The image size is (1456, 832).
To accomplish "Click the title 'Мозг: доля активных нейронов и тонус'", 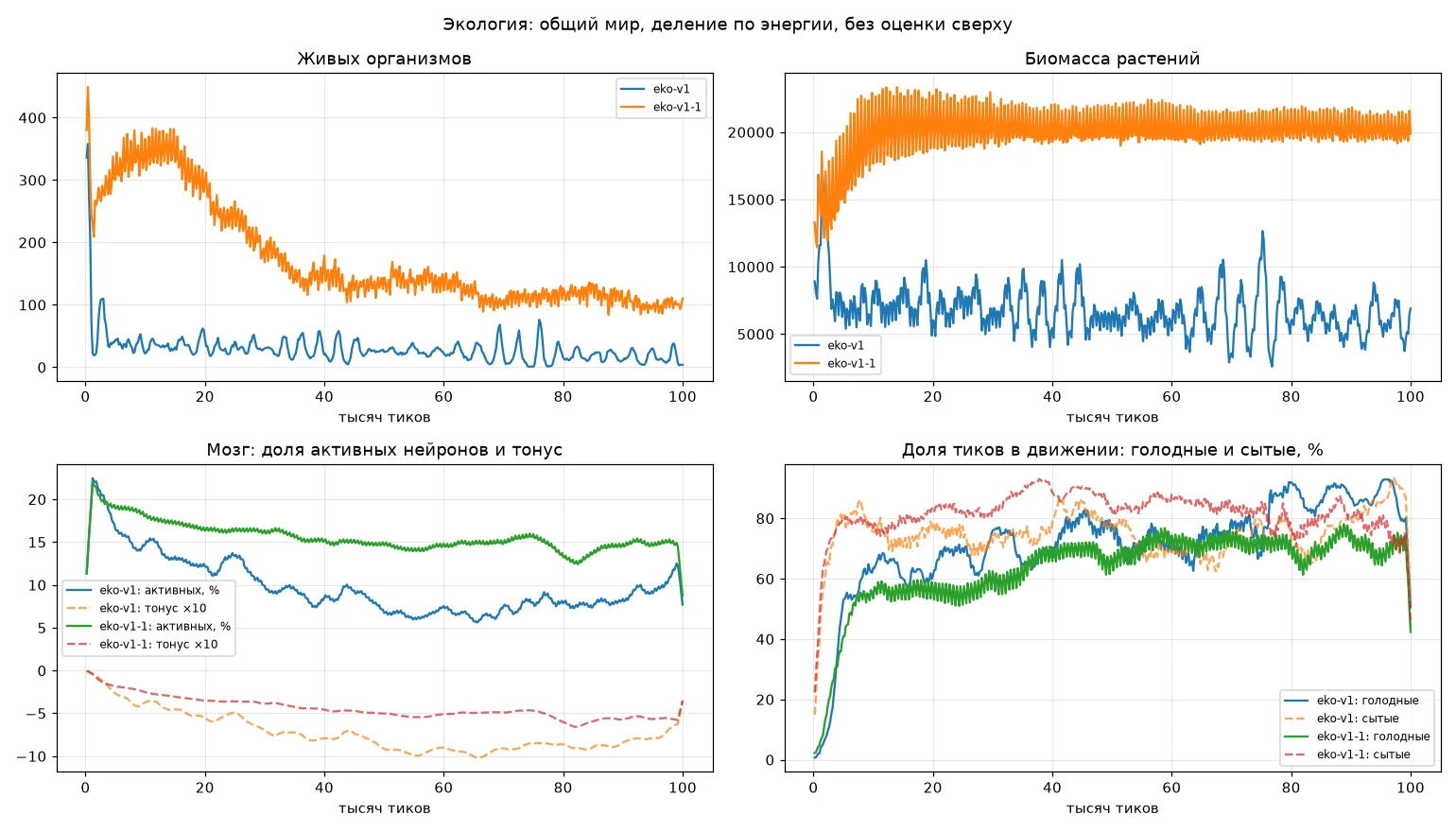I will 385,450.
